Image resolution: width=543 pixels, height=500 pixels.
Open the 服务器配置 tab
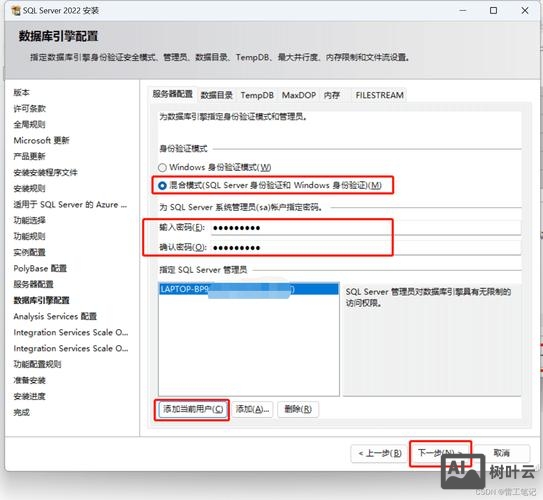(x=172, y=94)
